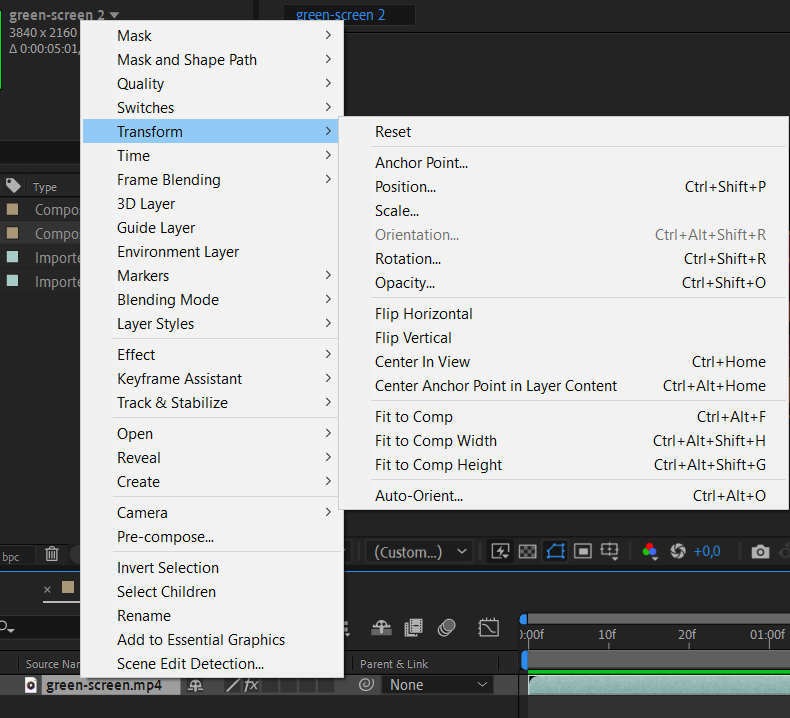This screenshot has height=718, width=790.
Task: Take snapshot with camera icon
Action: click(x=760, y=552)
